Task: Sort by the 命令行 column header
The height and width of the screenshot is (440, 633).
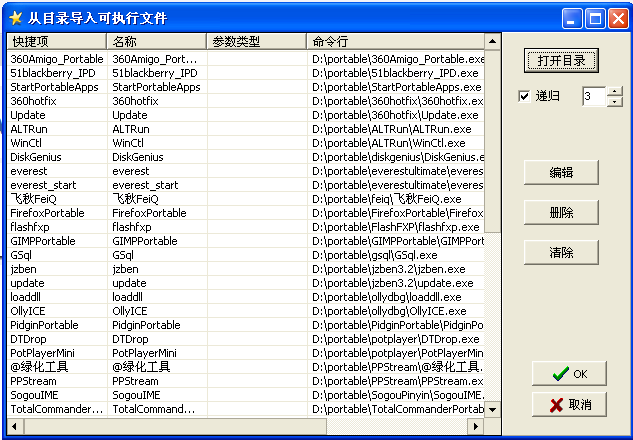Action: [x=396, y=41]
